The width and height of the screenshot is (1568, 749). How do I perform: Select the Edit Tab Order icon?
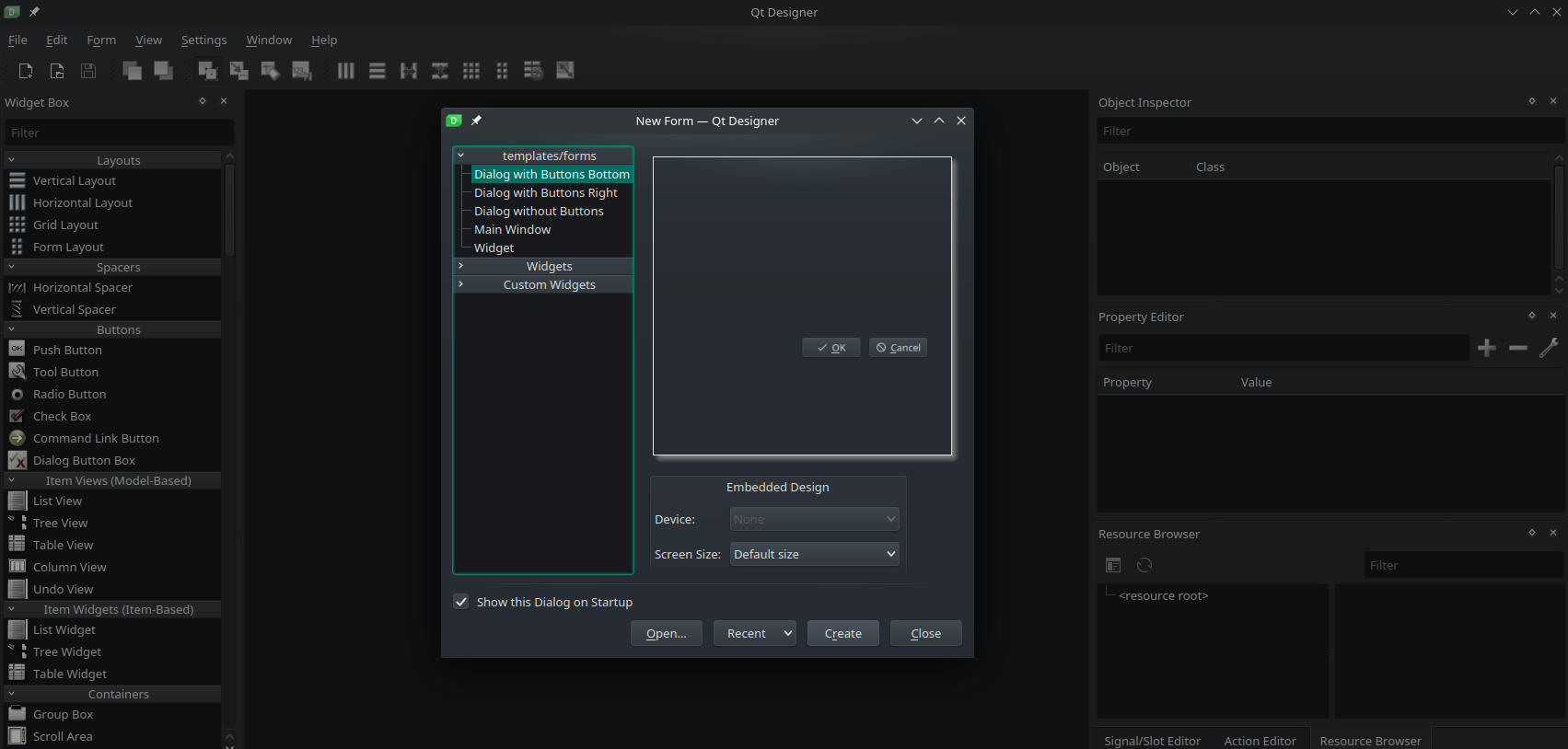pos(302,71)
